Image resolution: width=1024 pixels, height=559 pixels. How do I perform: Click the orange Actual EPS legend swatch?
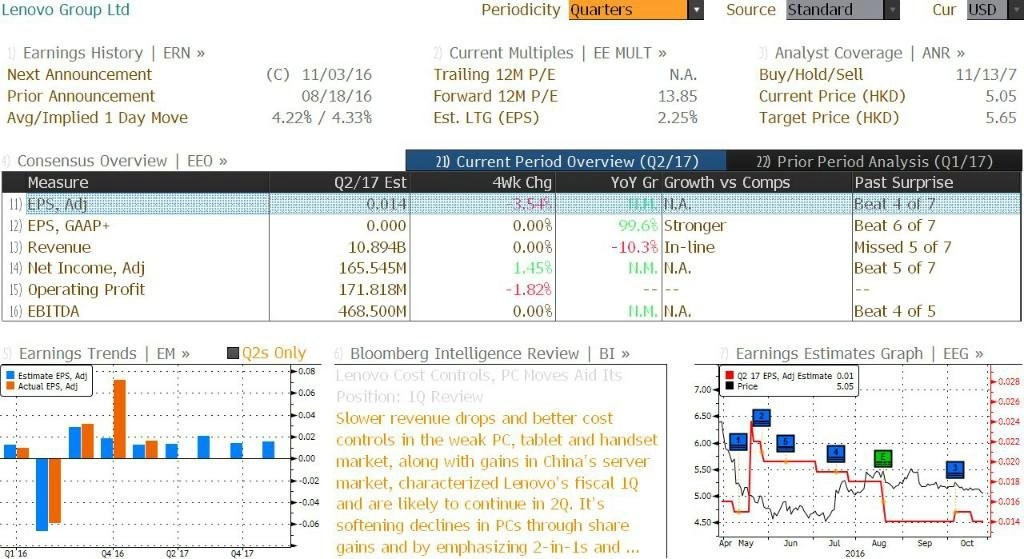[x=10, y=386]
